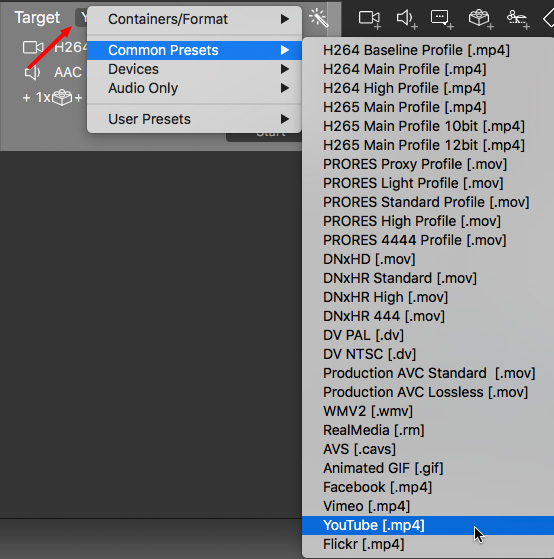Select the RealMedia [.rm] preset
The image size is (554, 559).
pyautogui.click(x=428, y=430)
